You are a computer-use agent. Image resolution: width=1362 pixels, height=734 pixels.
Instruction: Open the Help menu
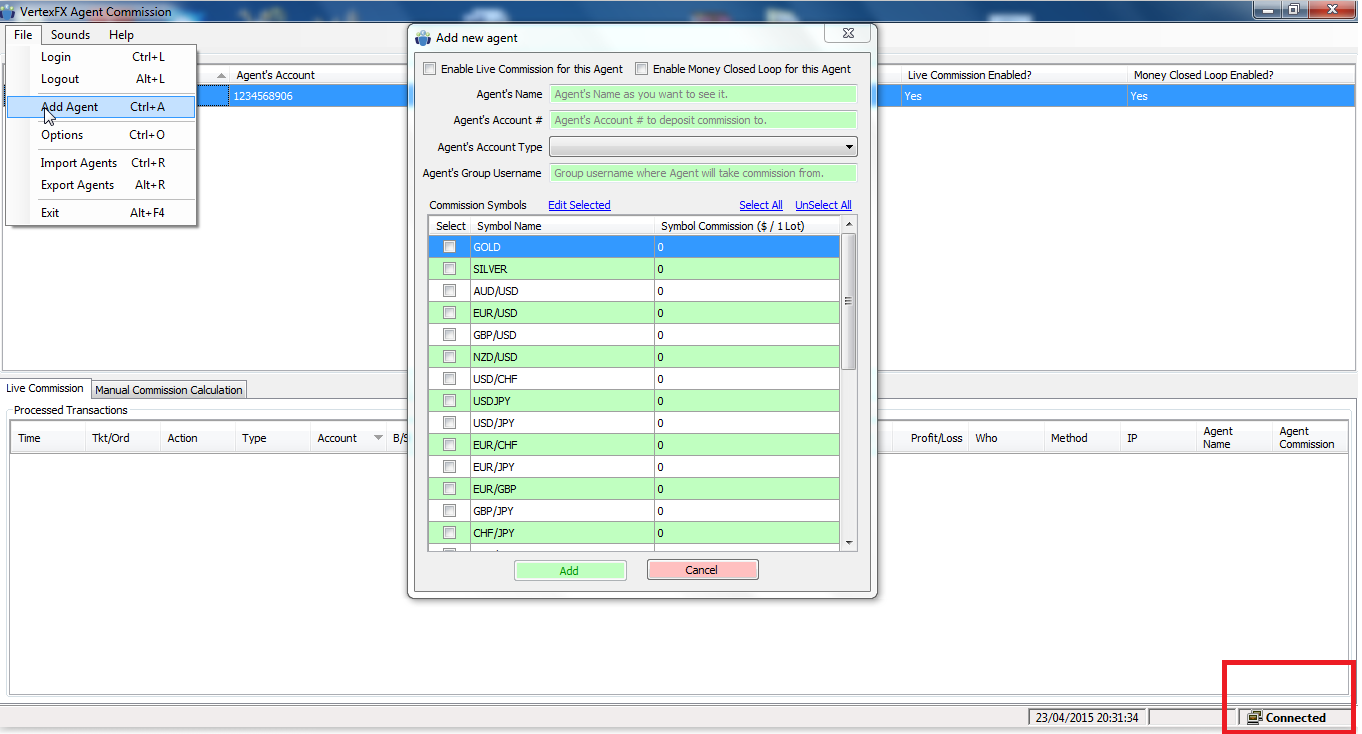[x=121, y=35]
